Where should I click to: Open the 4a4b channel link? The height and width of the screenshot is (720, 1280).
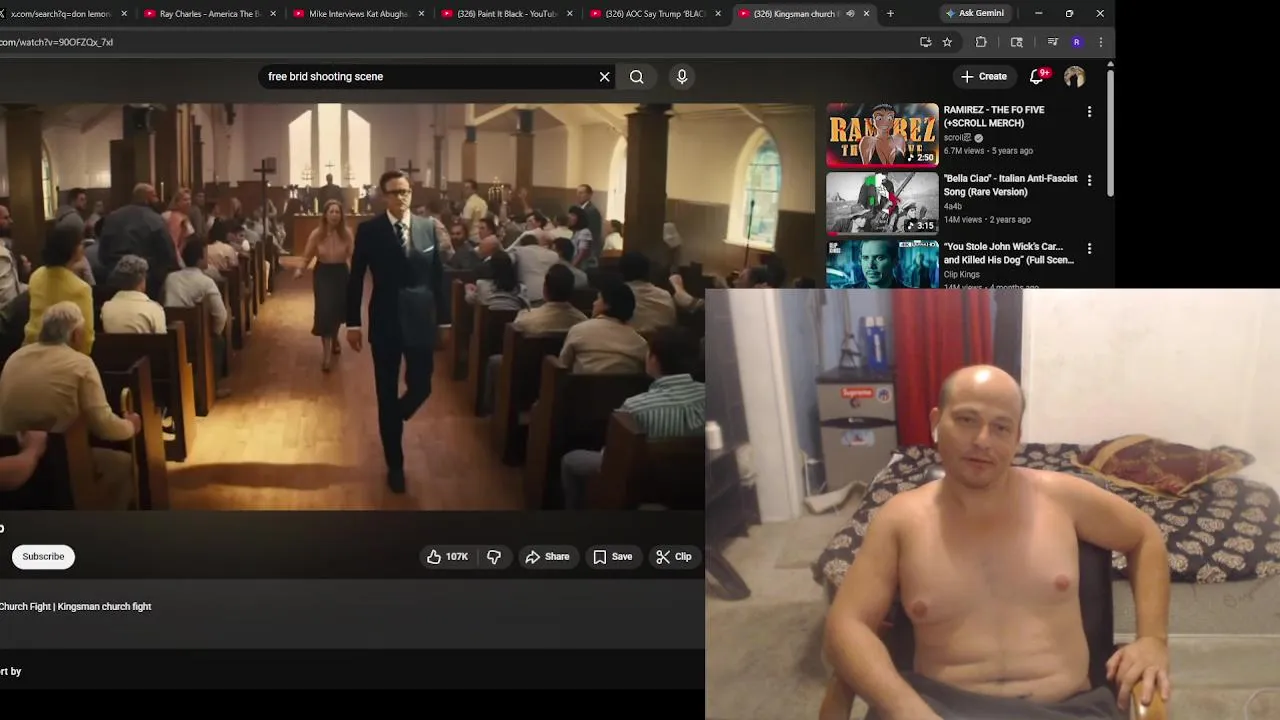953,206
